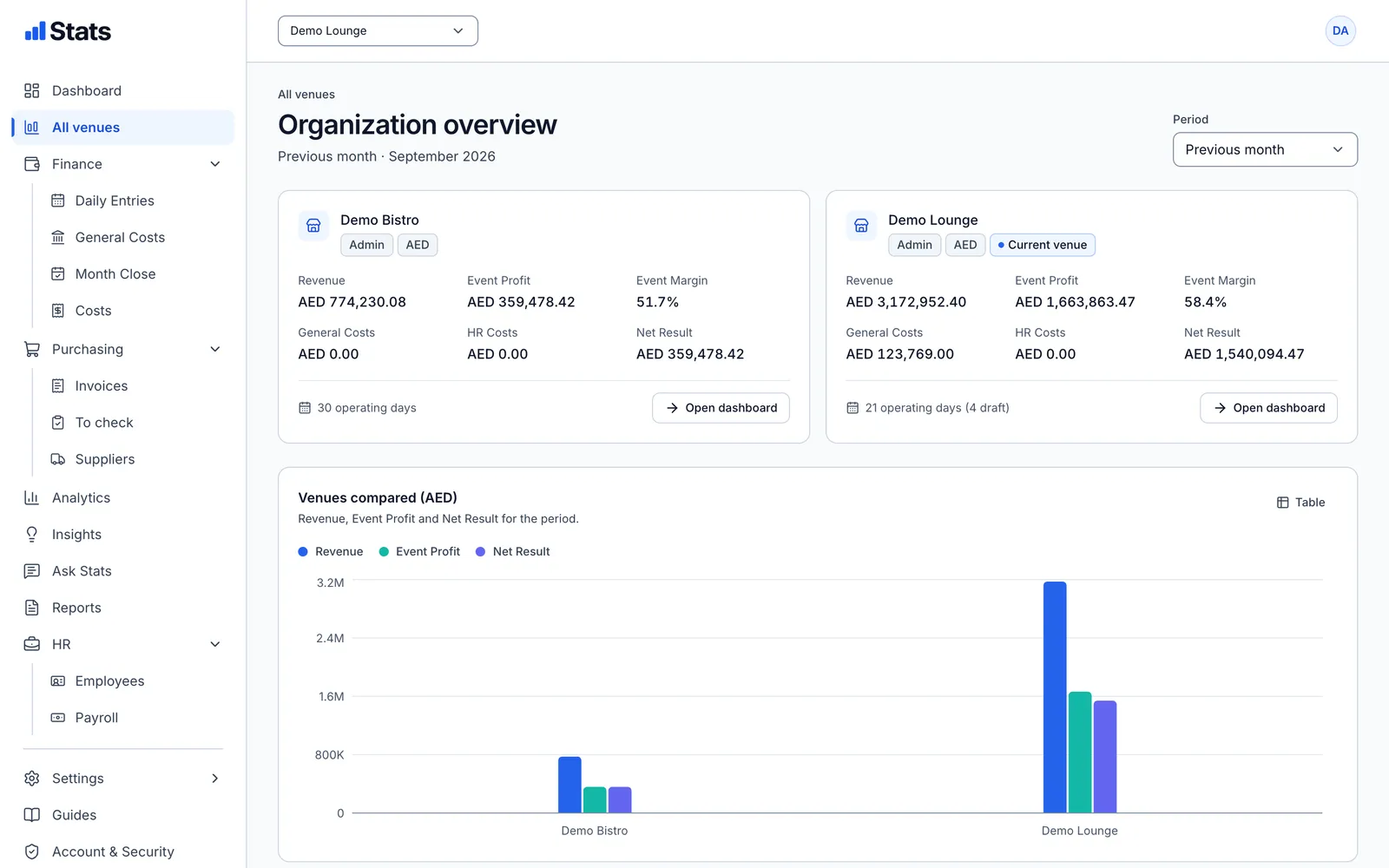Open dashboard for Demo Lounge
The width and height of the screenshot is (1389, 868).
tap(1268, 408)
